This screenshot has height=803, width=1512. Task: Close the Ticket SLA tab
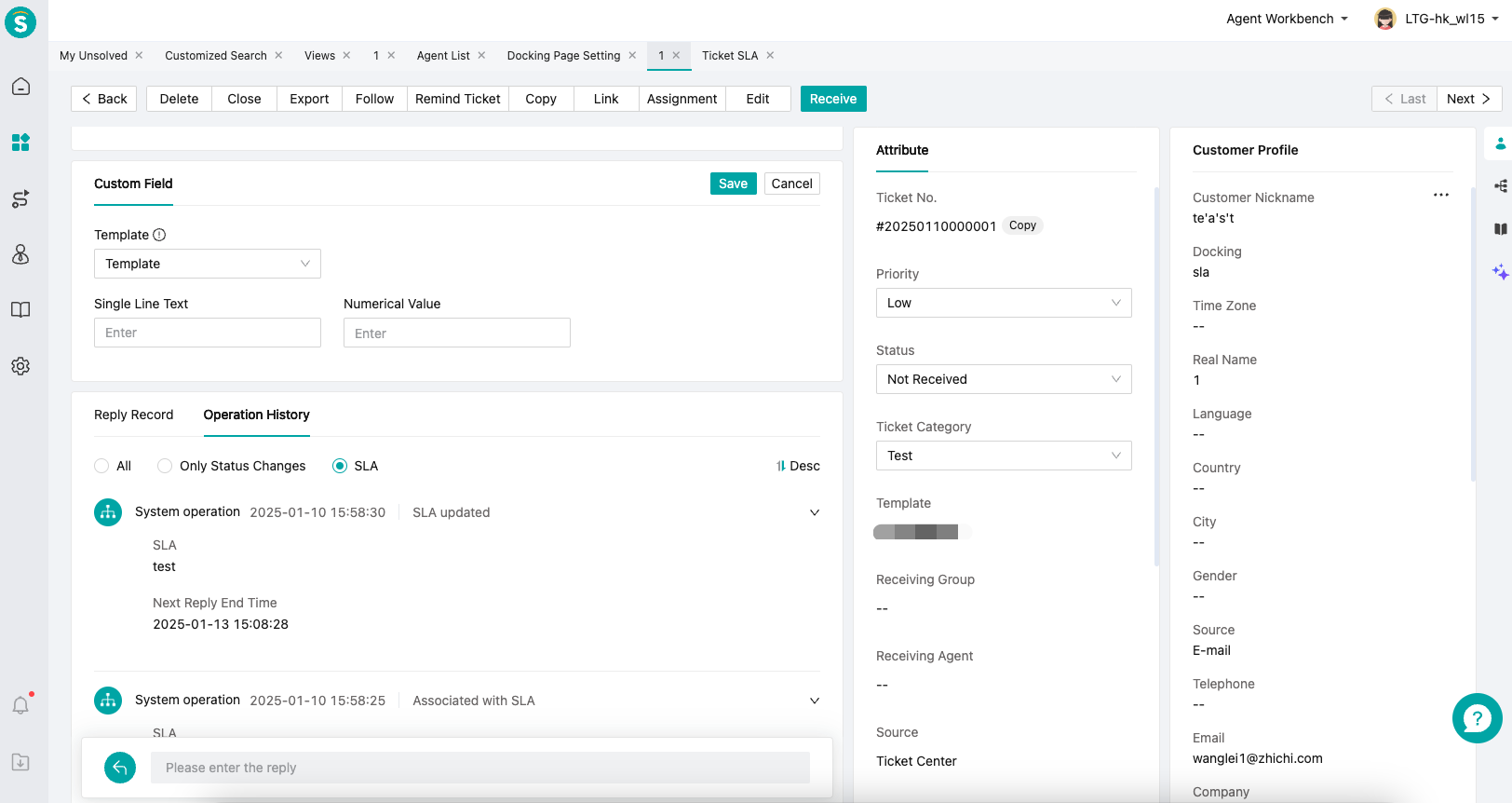770,55
